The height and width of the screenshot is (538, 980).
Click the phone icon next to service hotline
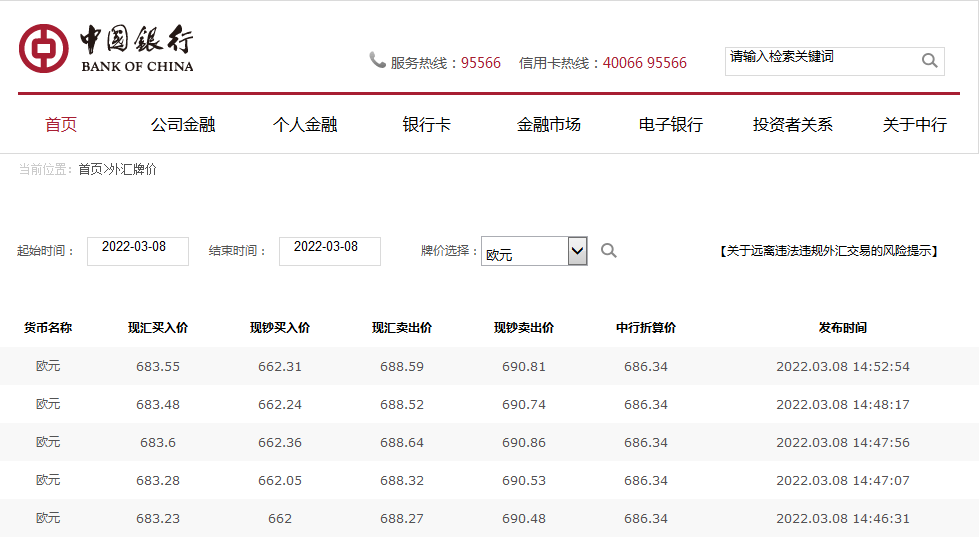(x=377, y=61)
